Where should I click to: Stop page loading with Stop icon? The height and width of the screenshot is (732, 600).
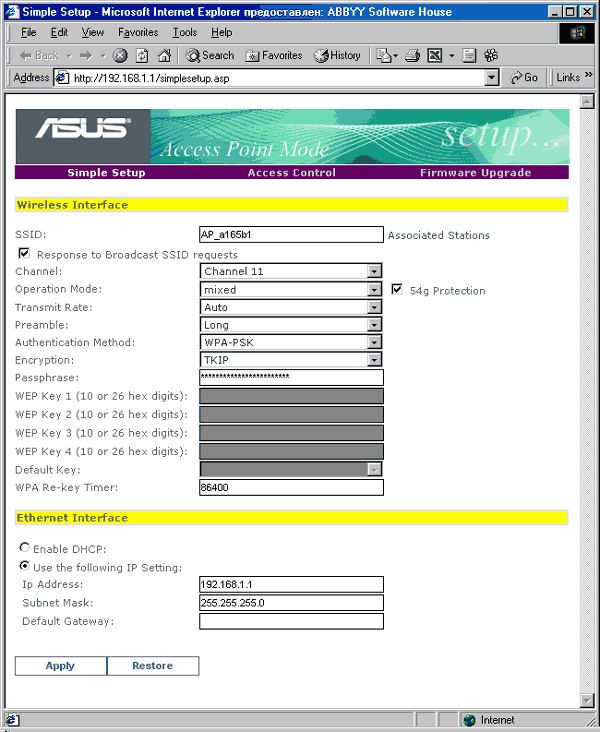coord(120,56)
